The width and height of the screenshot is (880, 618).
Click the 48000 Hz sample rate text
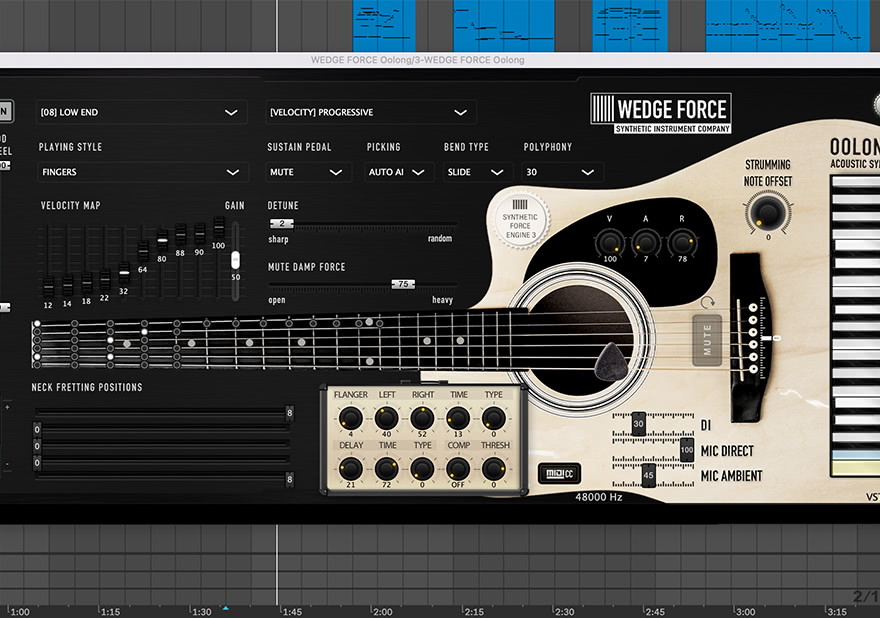[599, 497]
